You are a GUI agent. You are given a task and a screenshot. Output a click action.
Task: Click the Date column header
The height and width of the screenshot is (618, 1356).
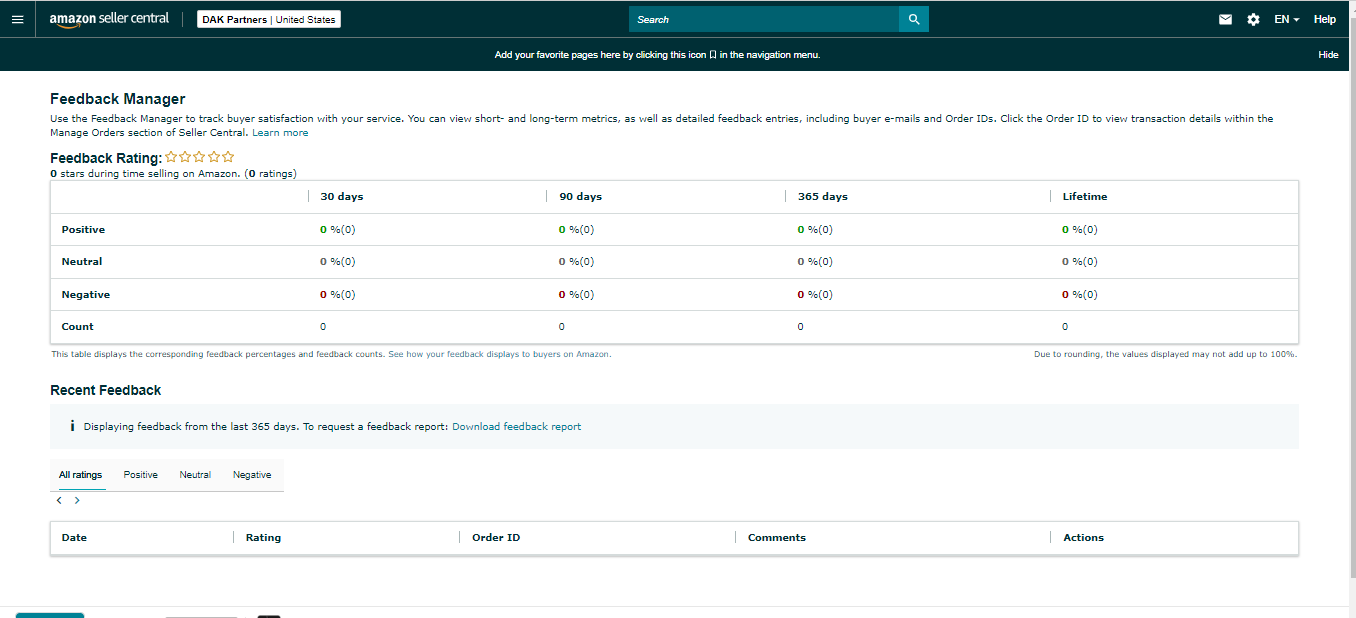coord(74,538)
